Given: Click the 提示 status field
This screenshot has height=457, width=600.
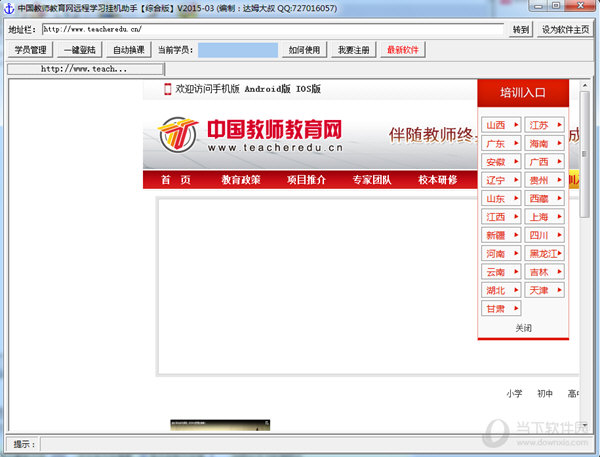Looking at the screenshot, I should coord(317,444).
